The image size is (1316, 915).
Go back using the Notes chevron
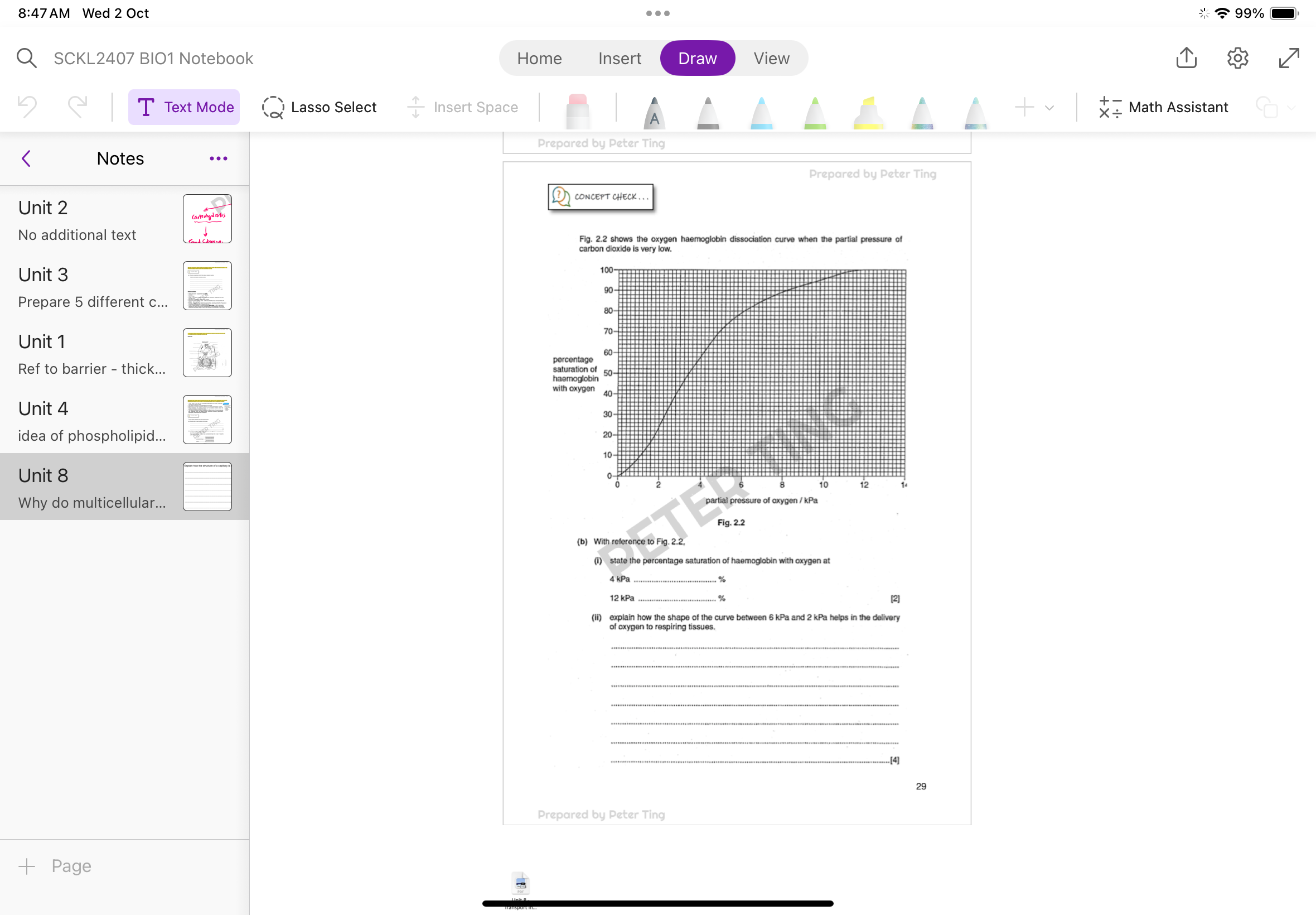[x=26, y=158]
